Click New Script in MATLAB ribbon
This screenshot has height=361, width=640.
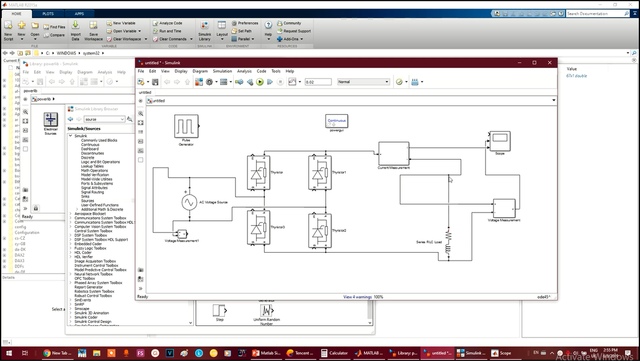[8, 31]
